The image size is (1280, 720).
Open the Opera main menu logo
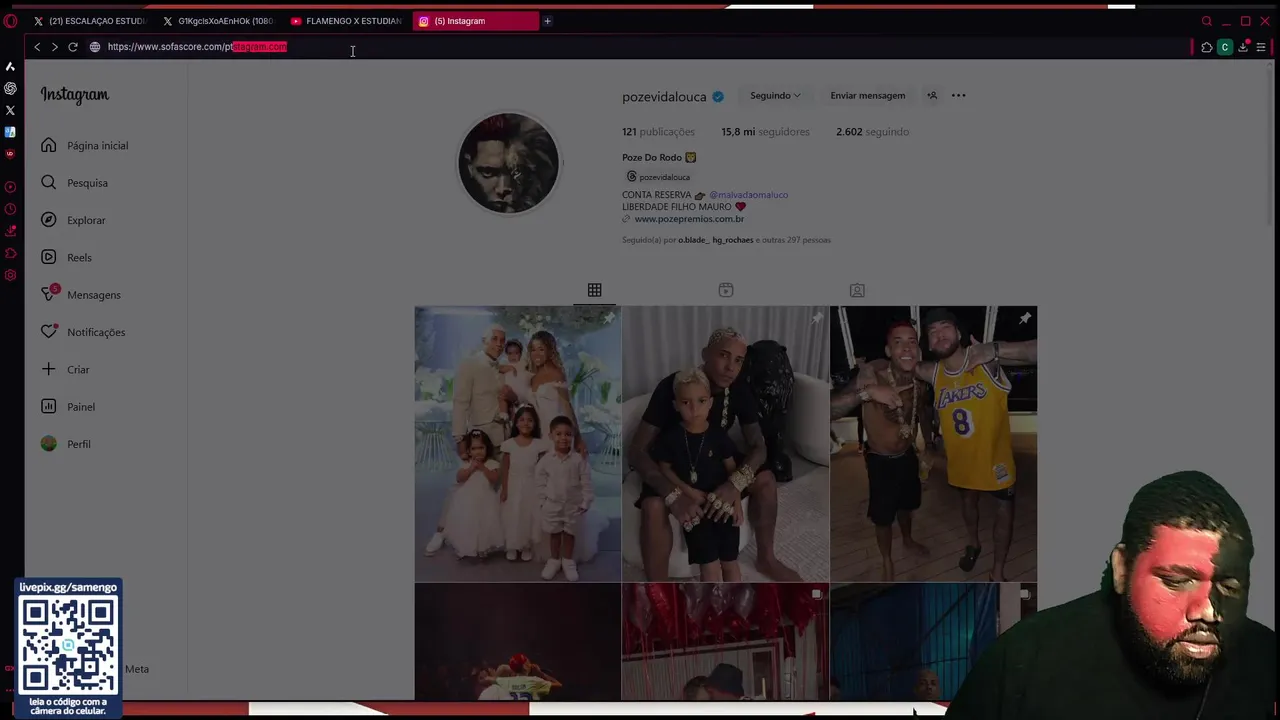pyautogui.click(x=10, y=21)
